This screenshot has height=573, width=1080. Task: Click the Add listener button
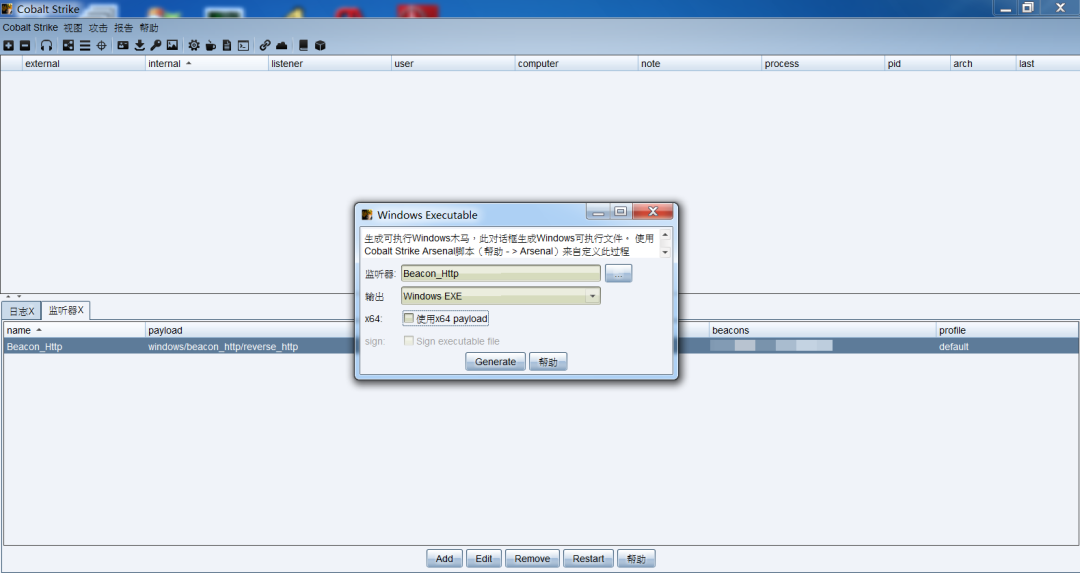point(445,559)
